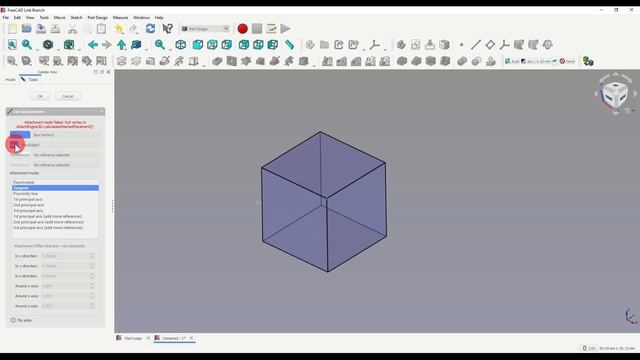Select Proximity line attachment mode
640x360 pixels.
56,193
